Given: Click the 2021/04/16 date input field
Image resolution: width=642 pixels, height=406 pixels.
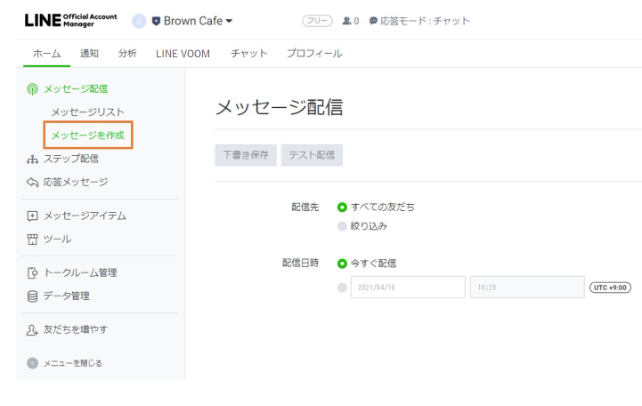Looking at the screenshot, I should tap(407, 287).
